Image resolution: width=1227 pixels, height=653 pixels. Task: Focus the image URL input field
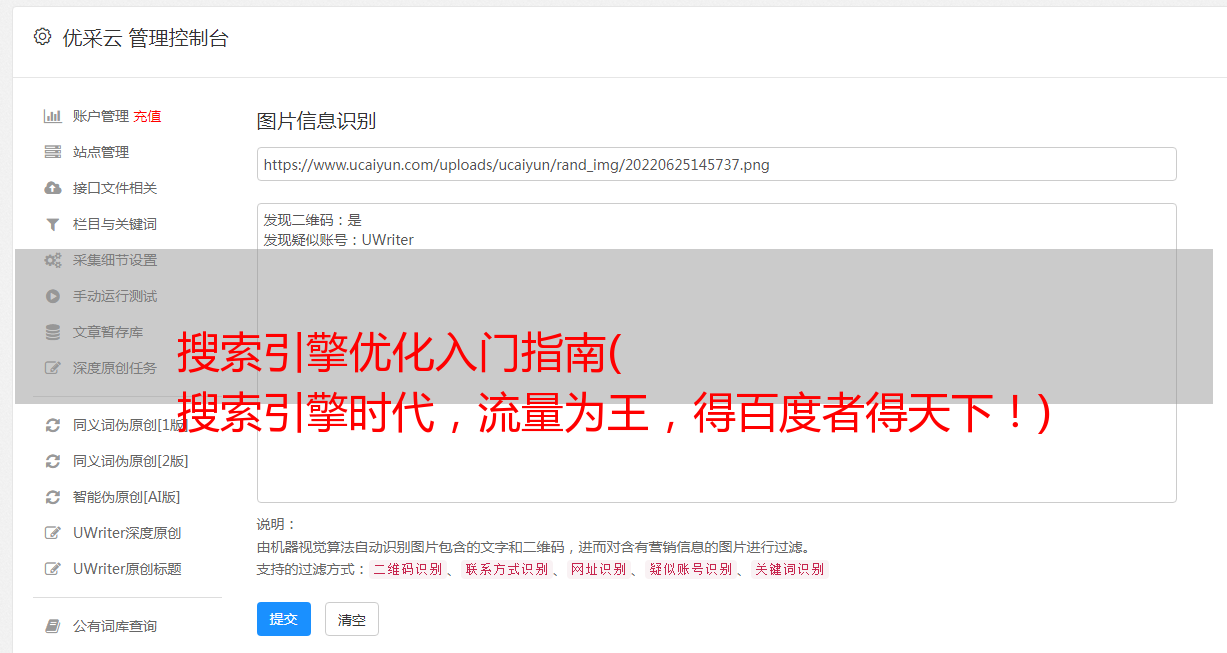[x=716, y=164]
